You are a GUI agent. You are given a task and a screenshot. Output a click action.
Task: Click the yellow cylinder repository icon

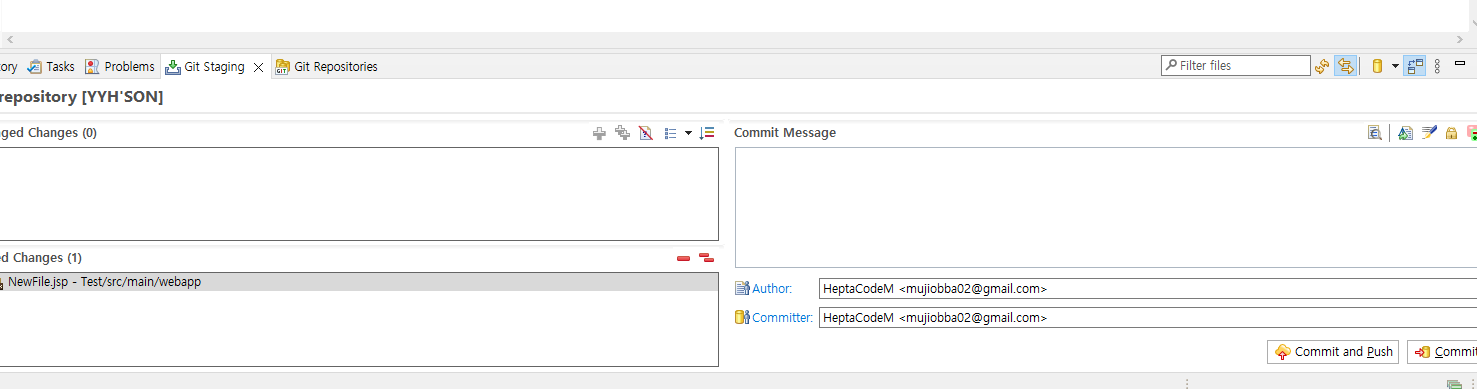[1377, 66]
